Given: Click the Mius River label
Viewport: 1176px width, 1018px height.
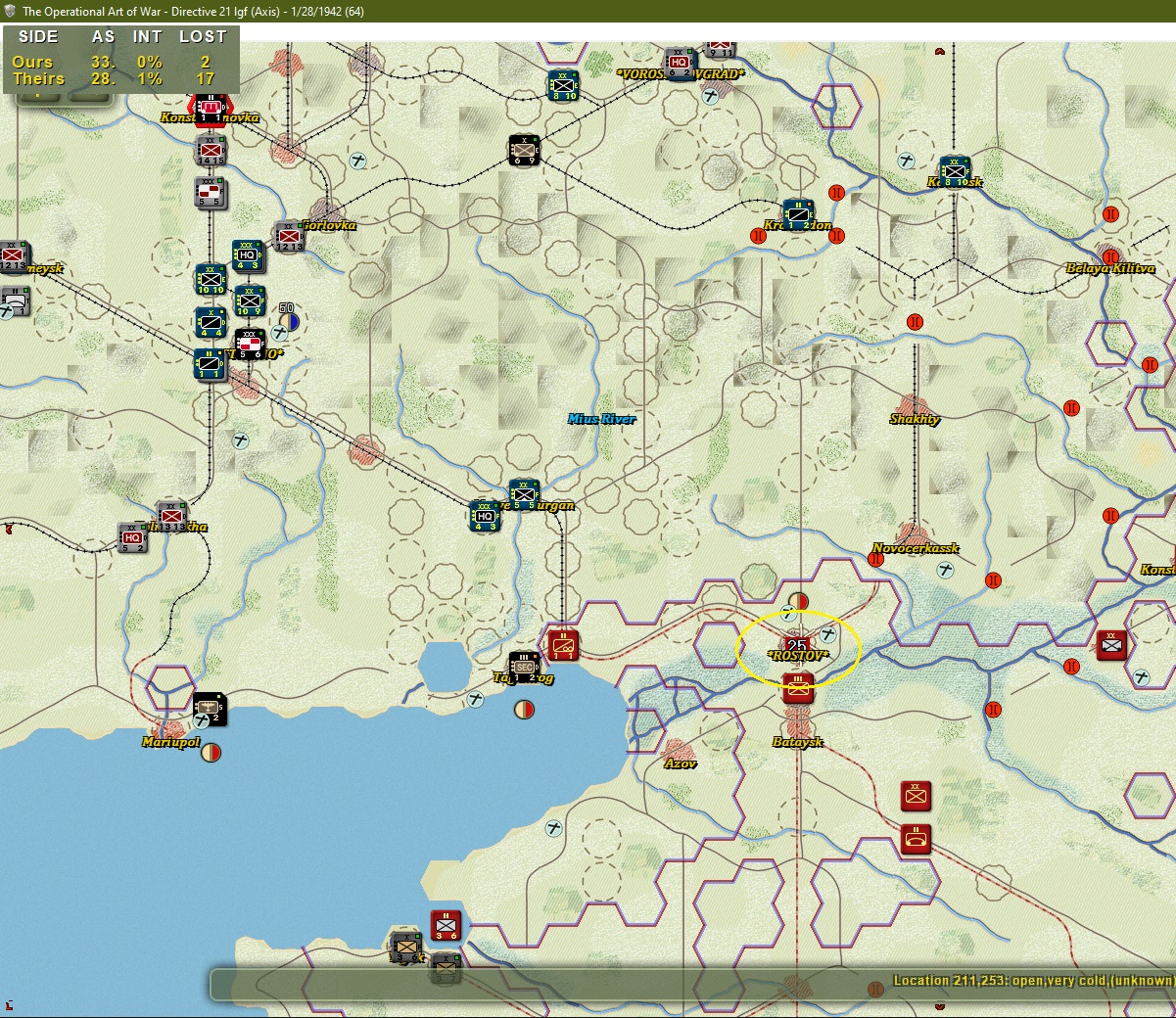Looking at the screenshot, I should (601, 419).
